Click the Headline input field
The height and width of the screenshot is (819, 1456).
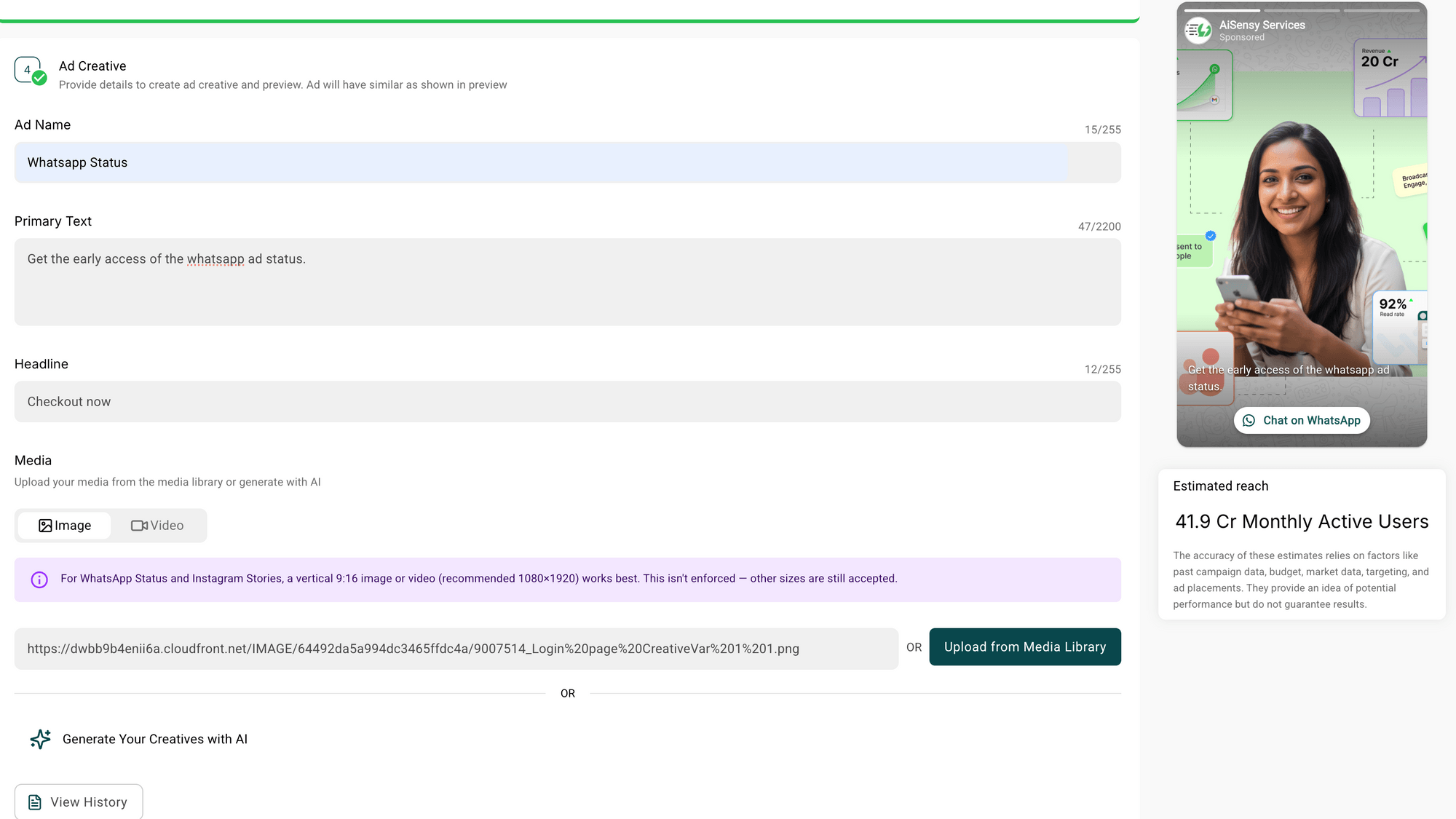(568, 402)
